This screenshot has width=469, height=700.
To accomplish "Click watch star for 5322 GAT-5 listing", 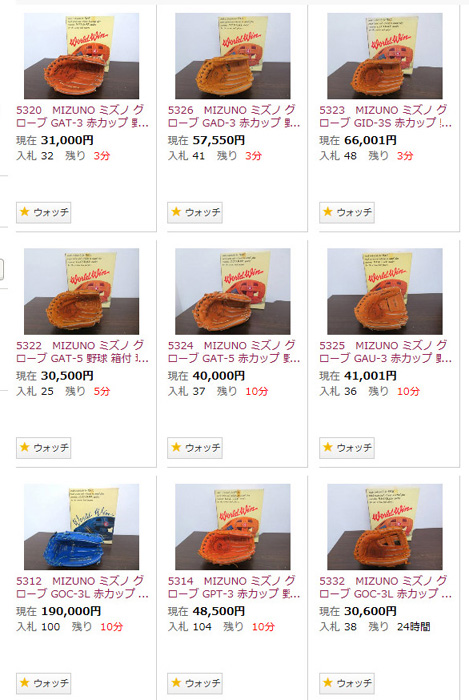I will (43, 447).
